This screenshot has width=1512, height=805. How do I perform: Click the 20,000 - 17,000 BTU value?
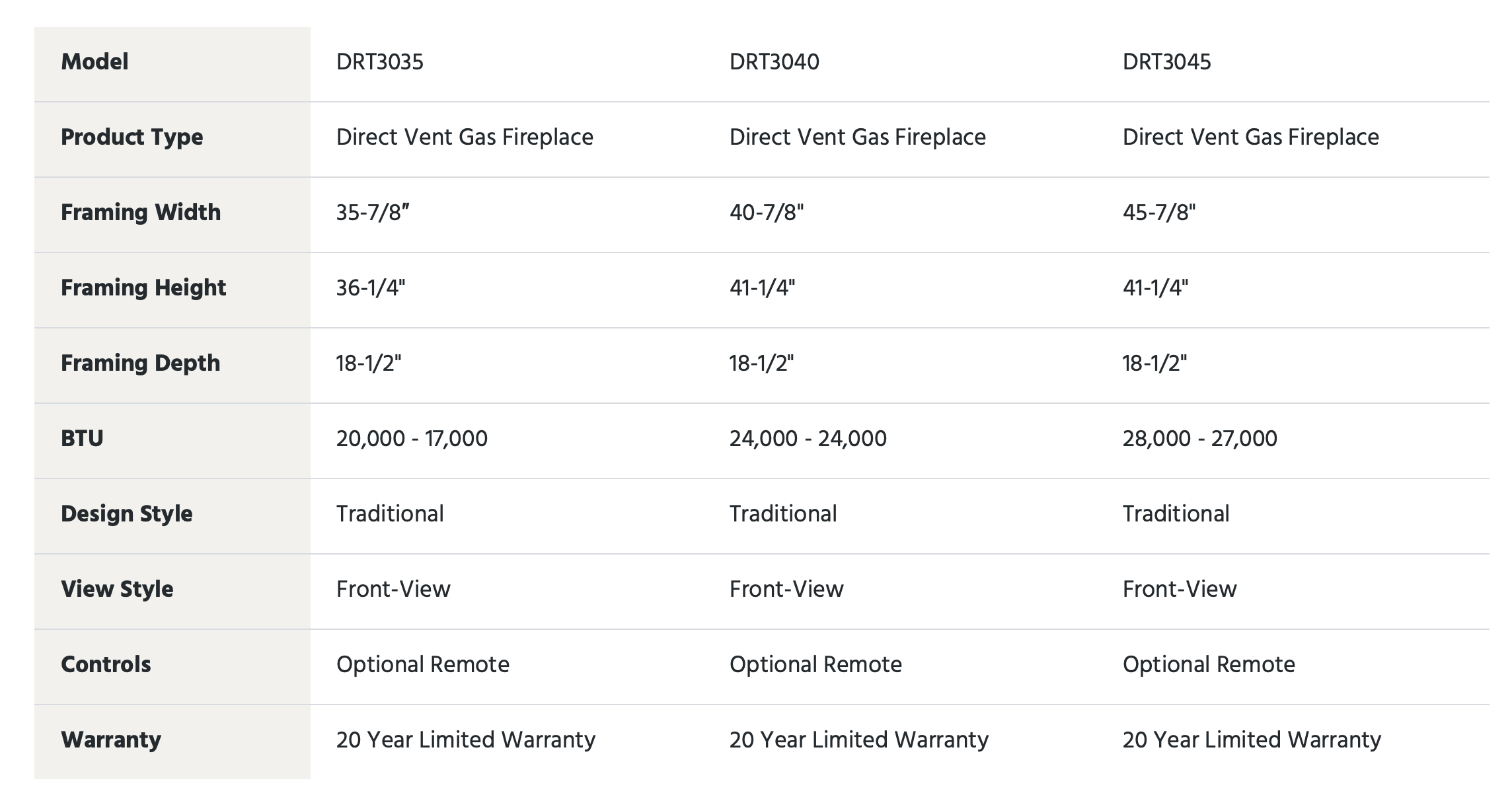412,439
